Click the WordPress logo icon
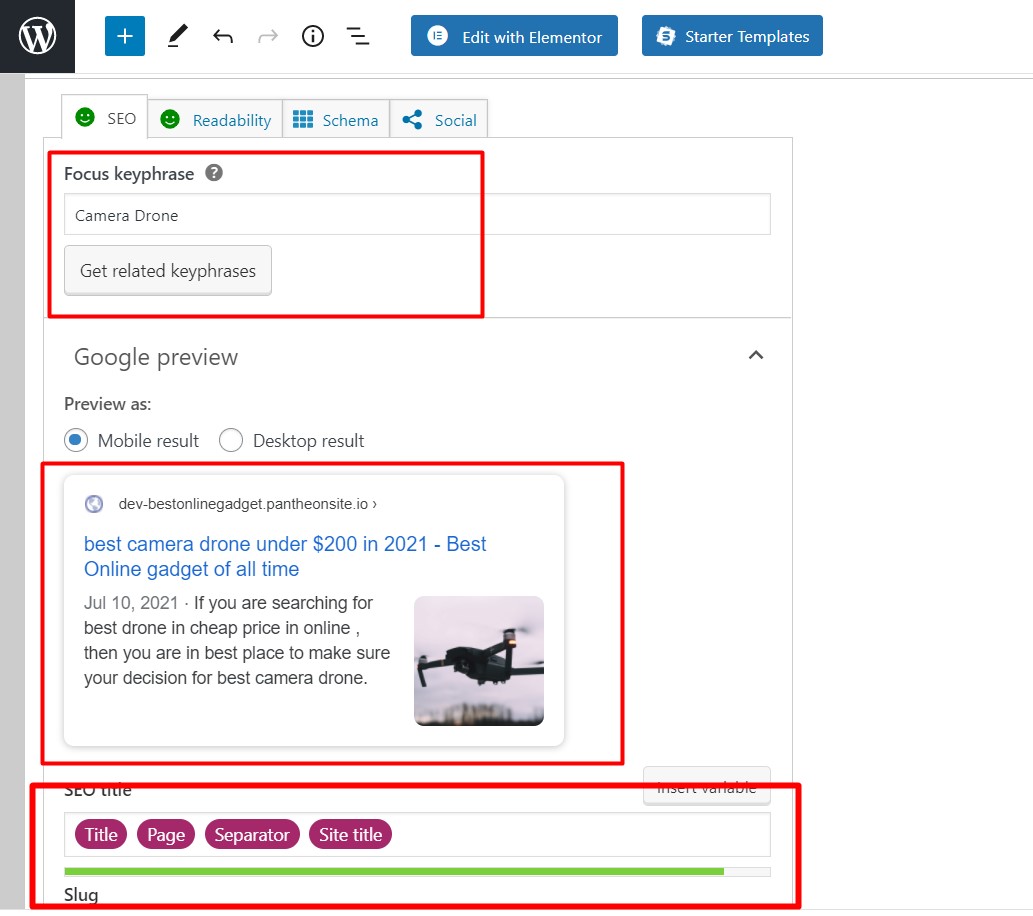The width and height of the screenshot is (1033, 916). (36, 36)
